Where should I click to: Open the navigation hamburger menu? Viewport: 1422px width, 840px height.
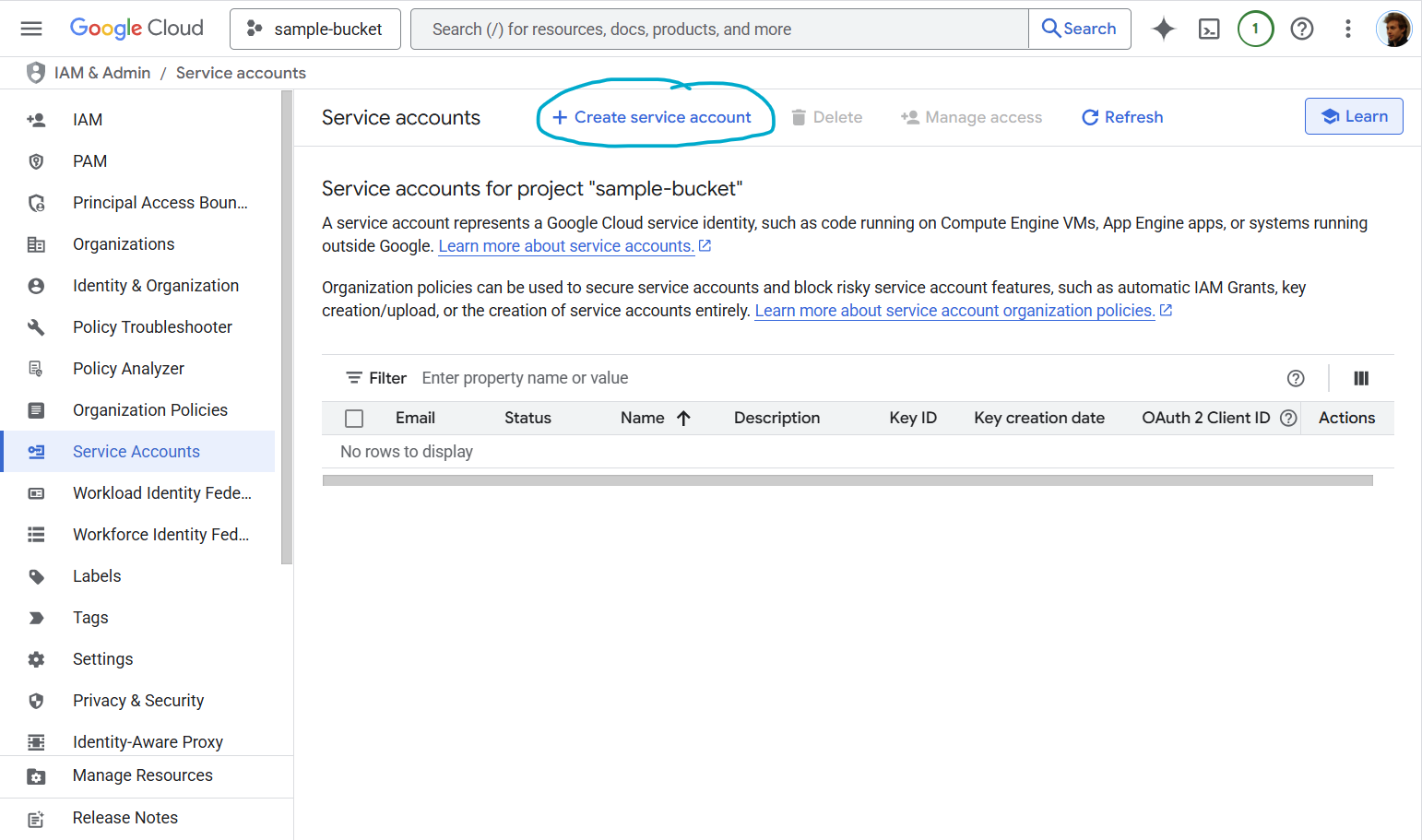30,28
